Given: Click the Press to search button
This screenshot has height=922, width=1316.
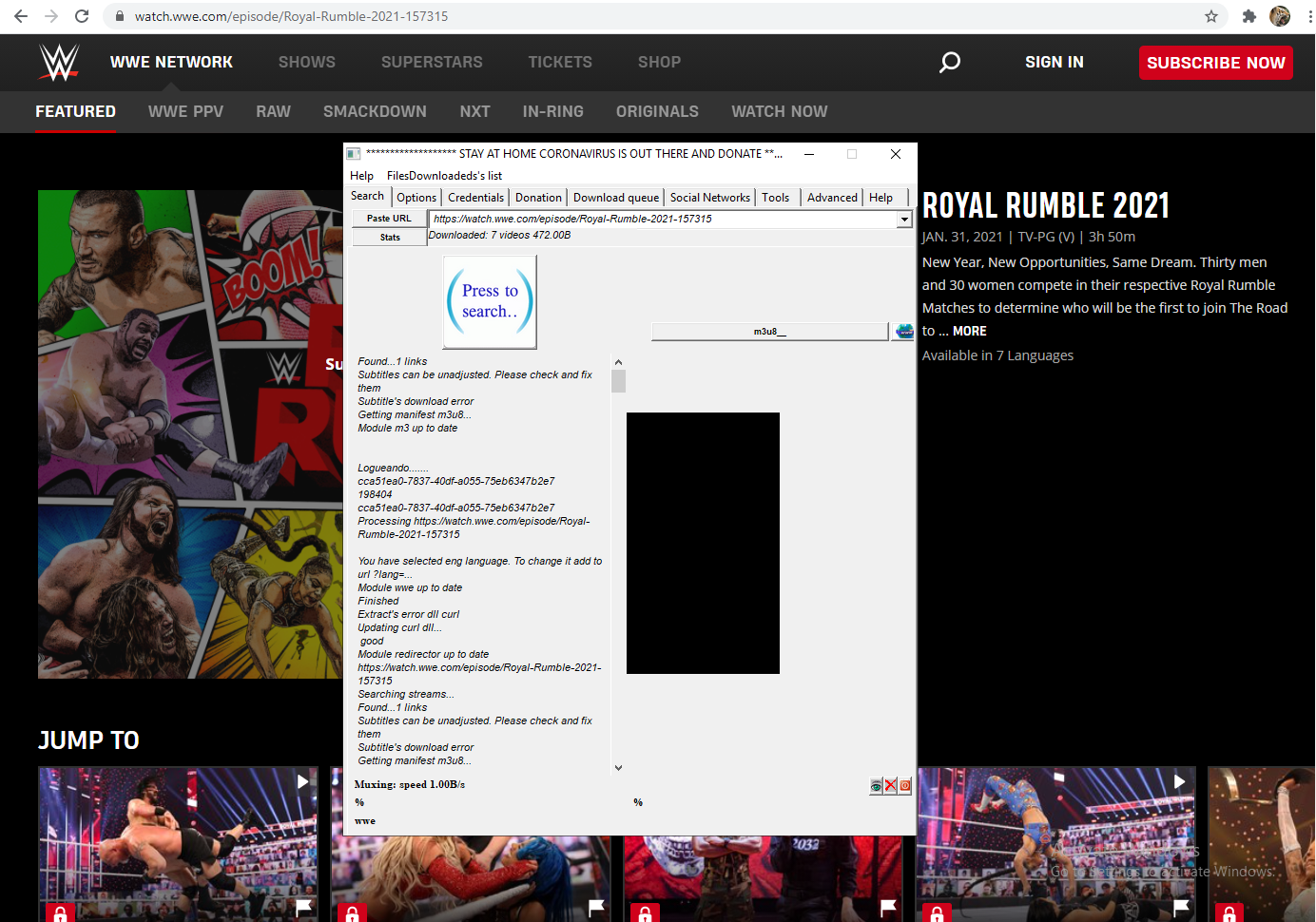Looking at the screenshot, I should pyautogui.click(x=490, y=301).
